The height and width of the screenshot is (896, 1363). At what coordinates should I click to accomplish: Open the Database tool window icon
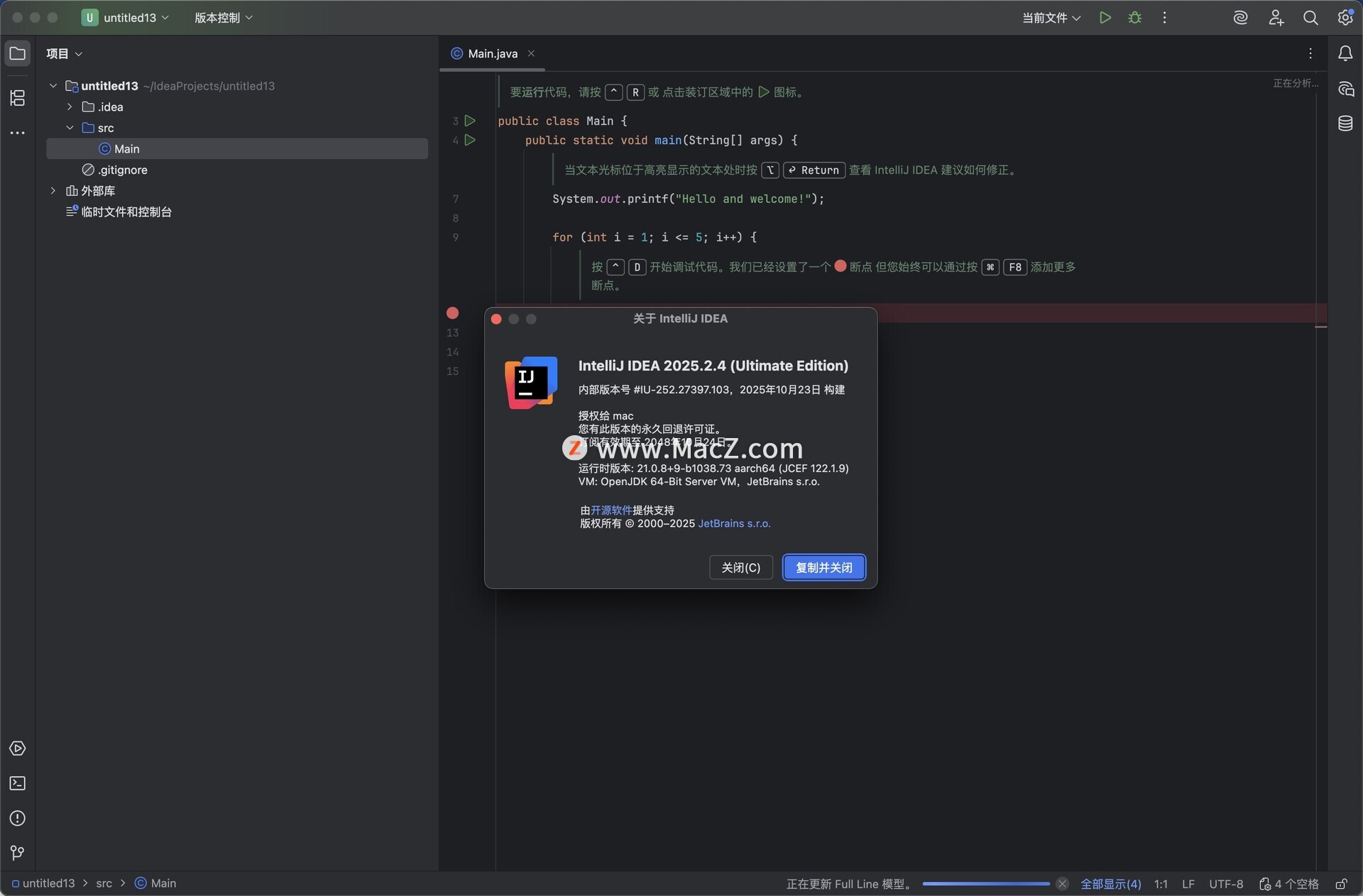click(1345, 124)
